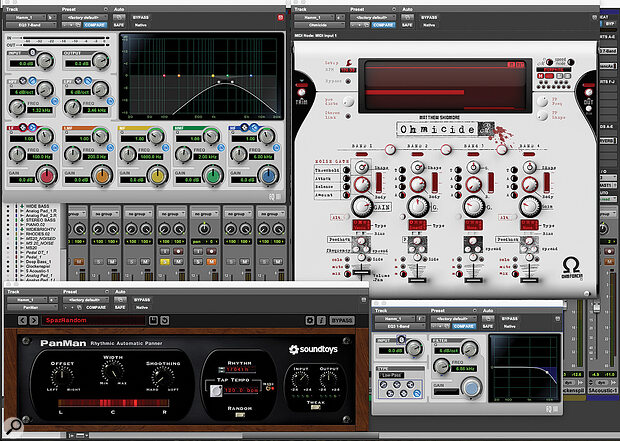This screenshot has width=620, height=441.
Task: Open factory default preset dropdown in EQ3 7-Band
Action: coord(84,17)
